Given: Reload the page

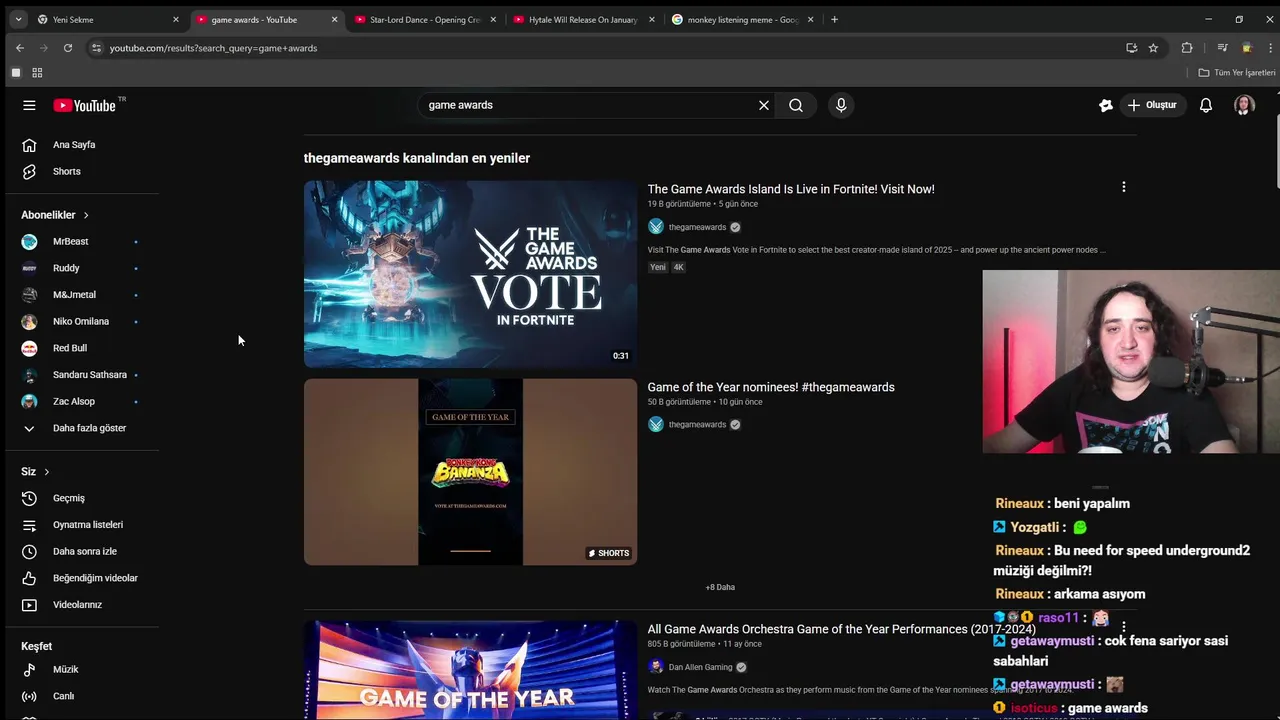Looking at the screenshot, I should pyautogui.click(x=68, y=48).
